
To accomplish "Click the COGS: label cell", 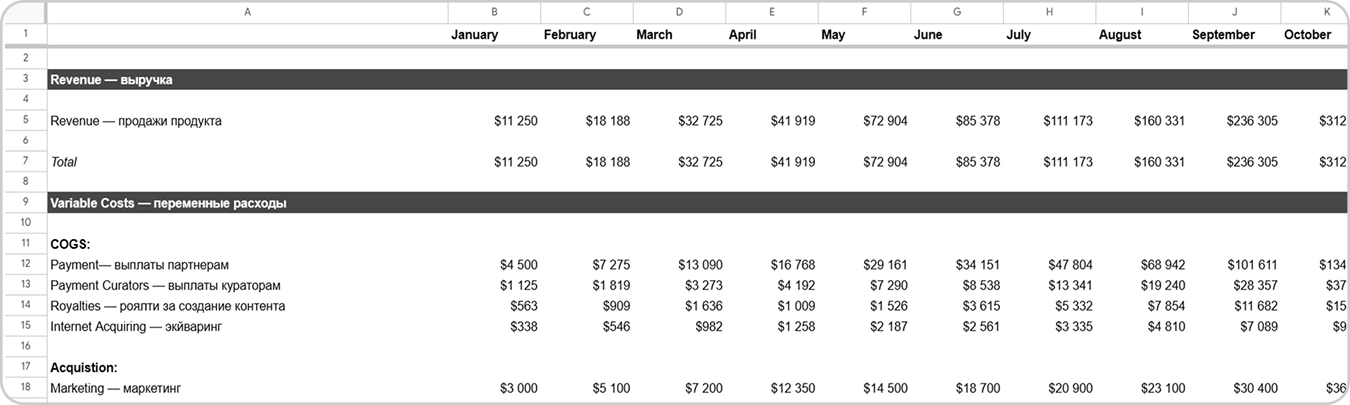I will [x=70, y=244].
